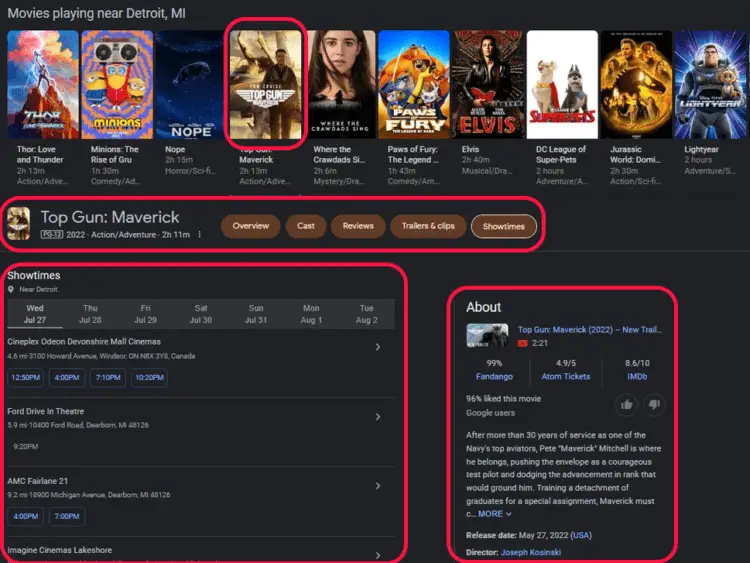Expand AMC Fairlane 21 chevron
This screenshot has width=750, height=563.
(x=378, y=486)
